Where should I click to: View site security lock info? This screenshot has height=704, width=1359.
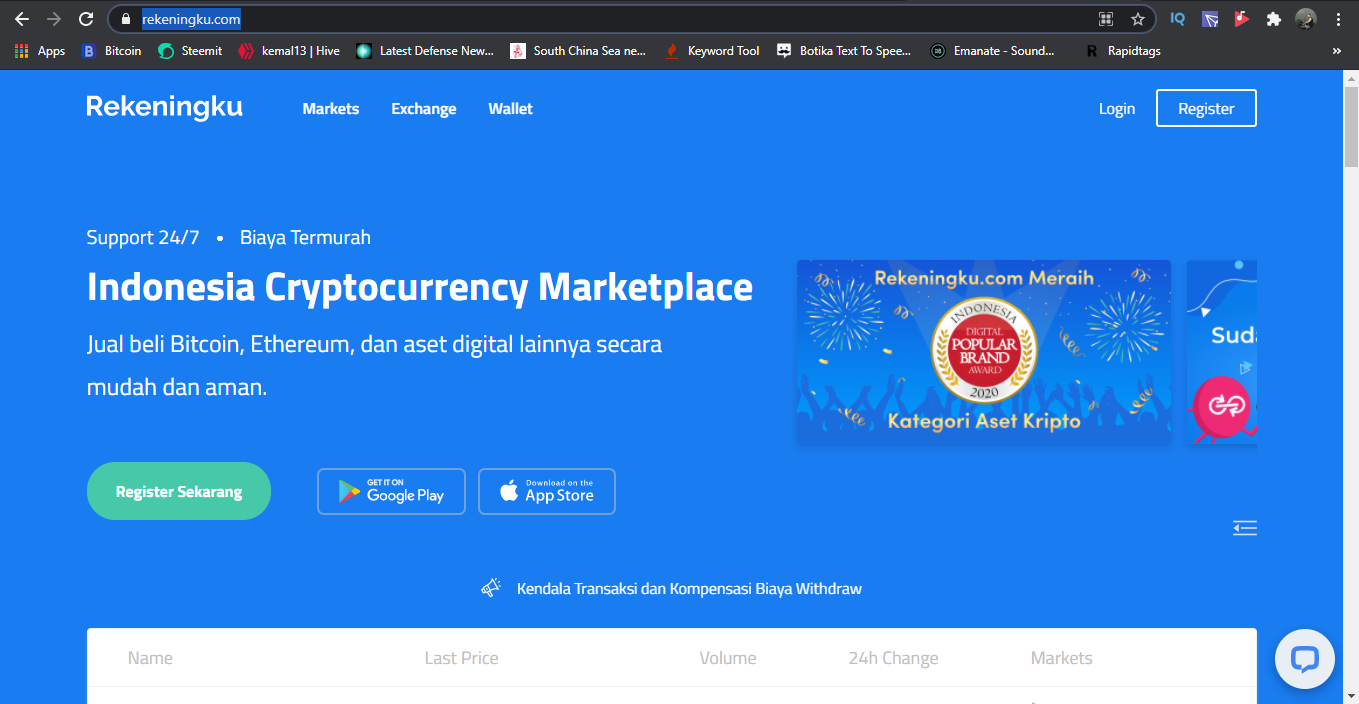pos(125,19)
